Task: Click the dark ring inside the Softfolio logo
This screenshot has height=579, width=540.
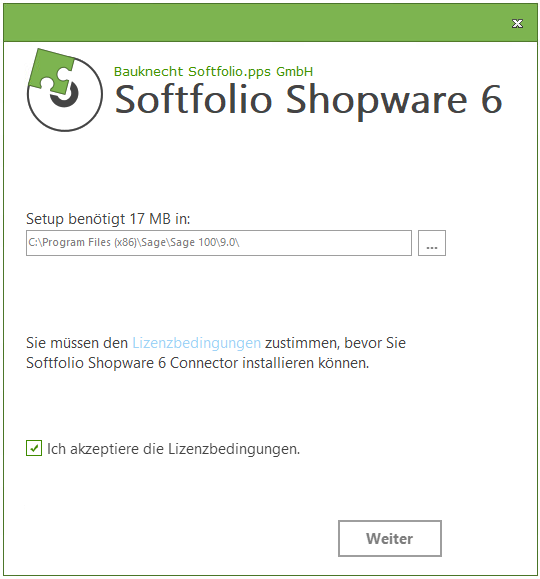Action: [x=65, y=95]
